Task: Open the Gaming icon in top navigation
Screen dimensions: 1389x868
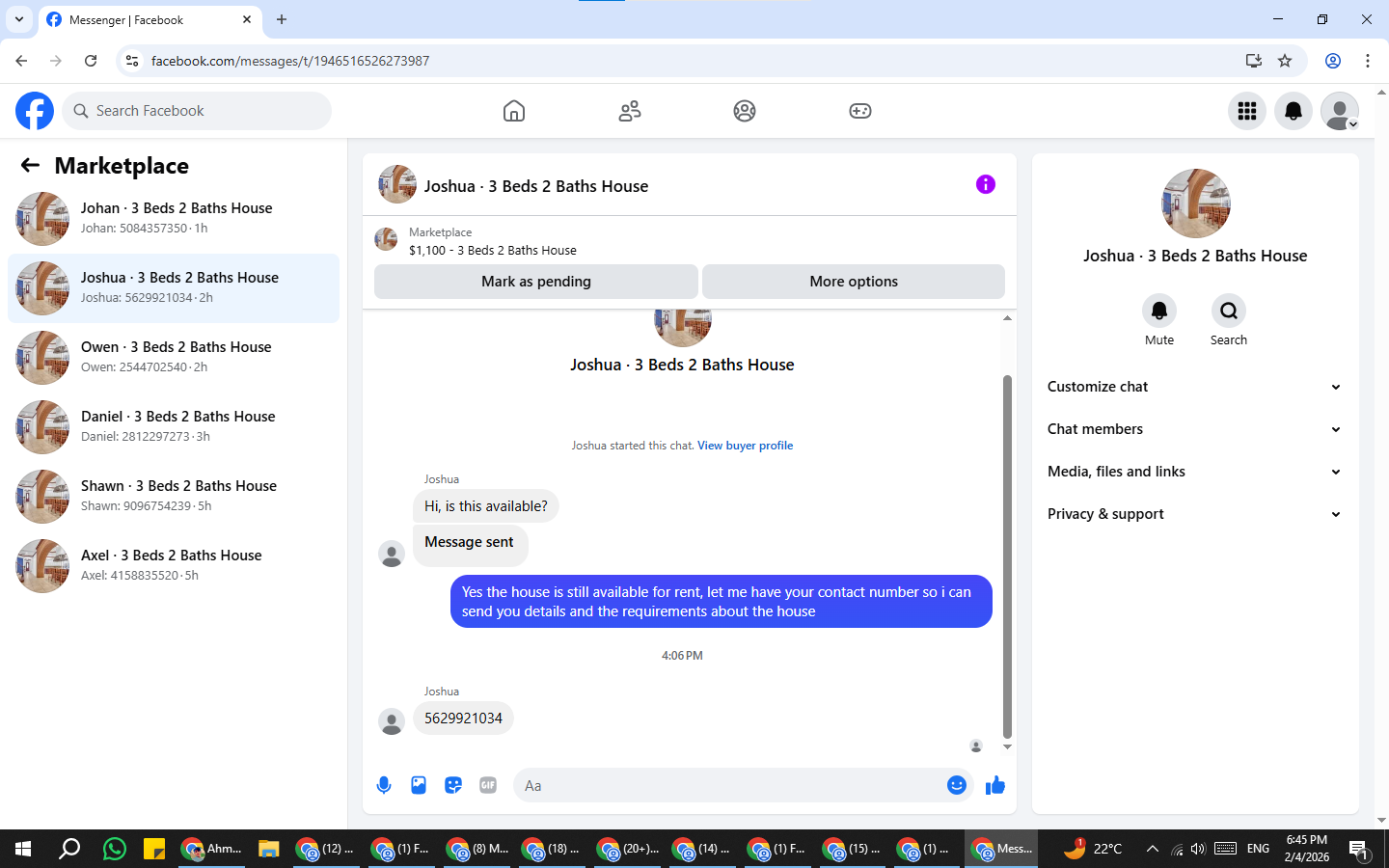Action: click(860, 111)
